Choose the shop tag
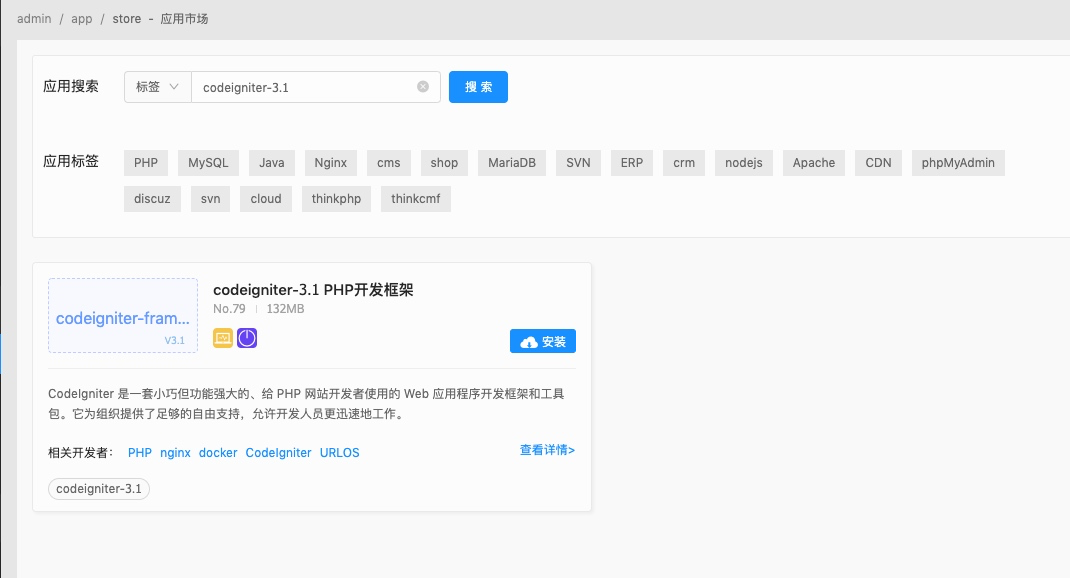This screenshot has width=1070, height=578. click(444, 162)
